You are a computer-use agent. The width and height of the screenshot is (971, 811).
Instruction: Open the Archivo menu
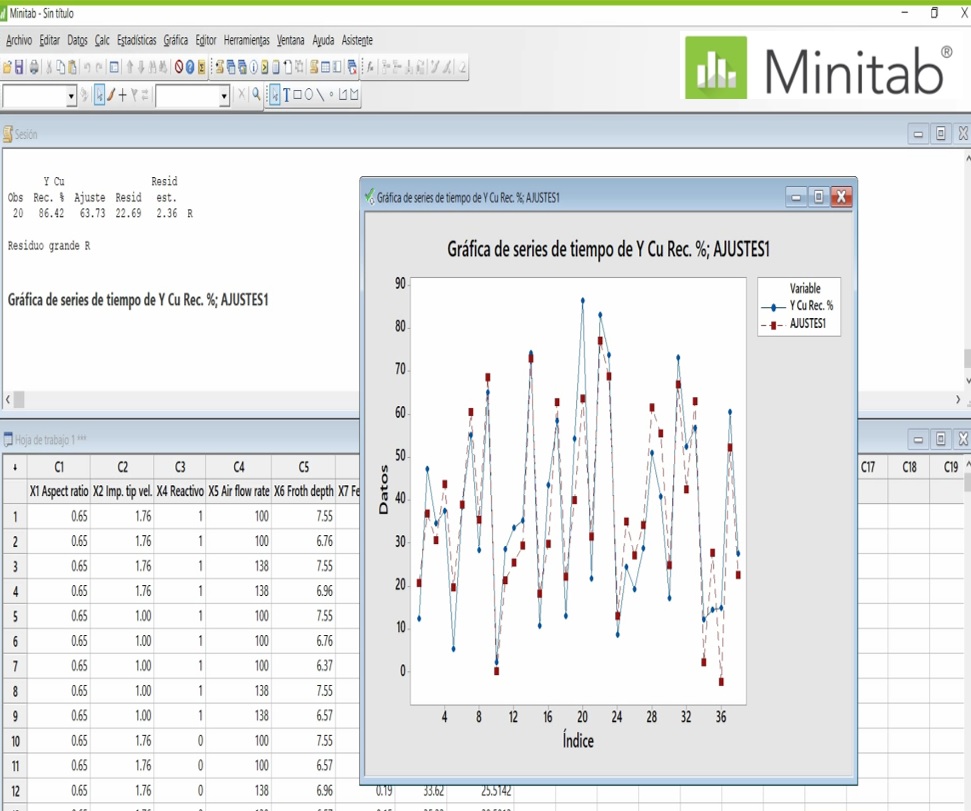click(19, 40)
